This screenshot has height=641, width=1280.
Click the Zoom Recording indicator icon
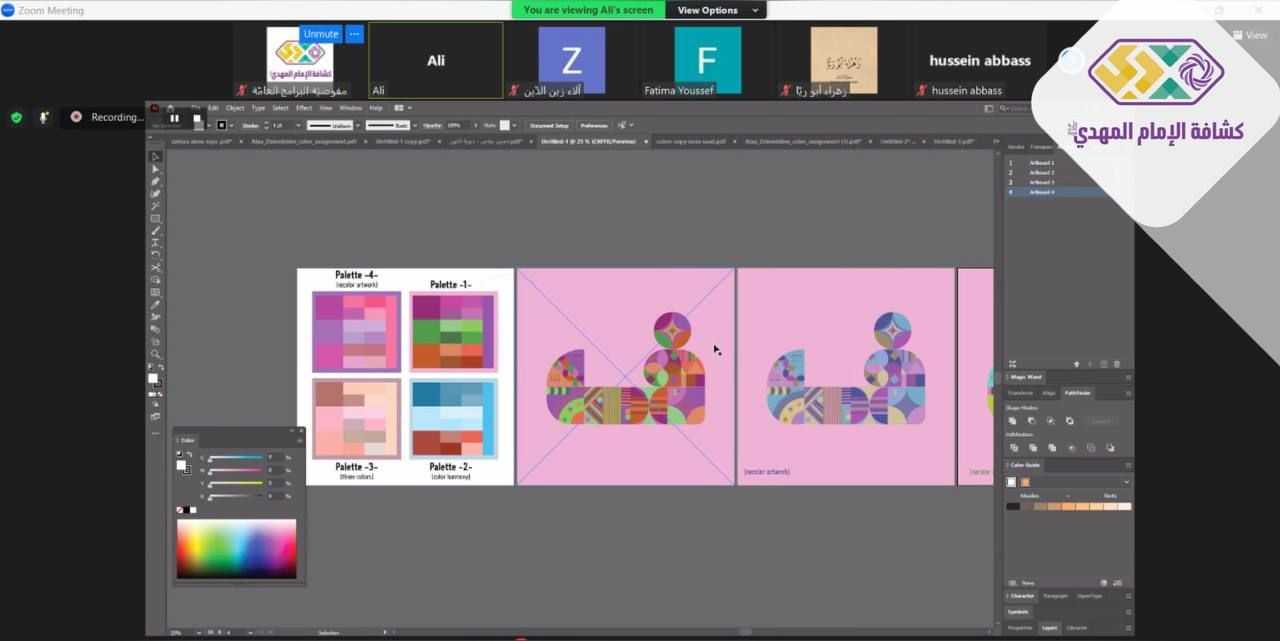pos(76,117)
